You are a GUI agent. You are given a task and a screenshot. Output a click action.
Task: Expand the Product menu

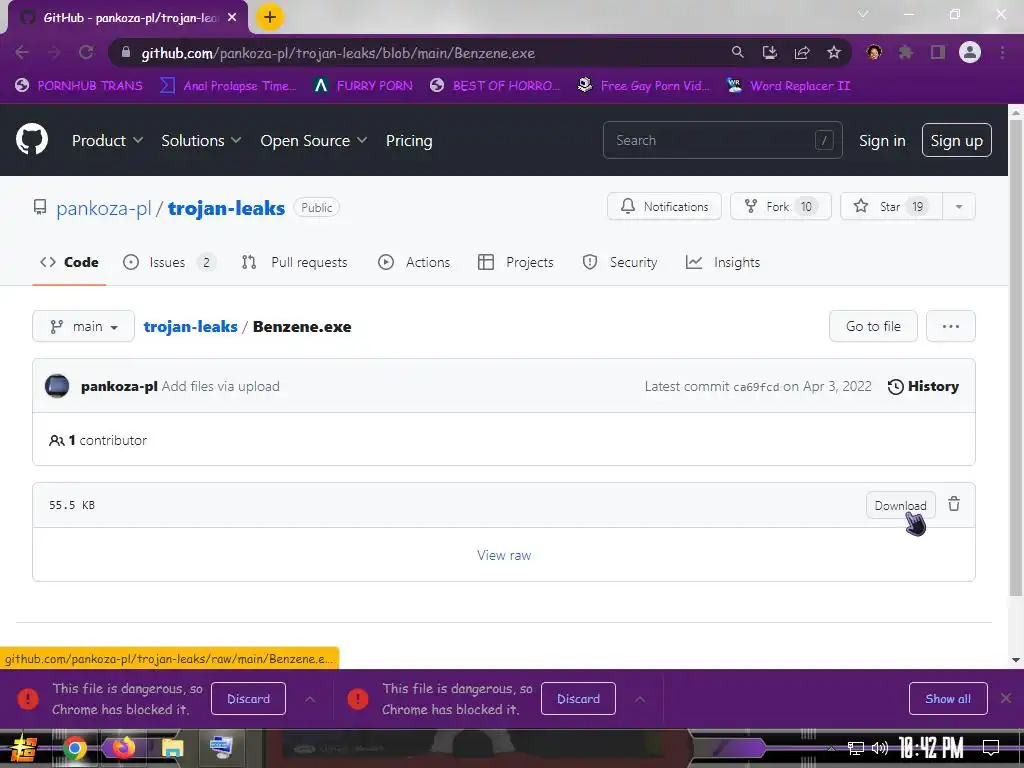(x=107, y=140)
